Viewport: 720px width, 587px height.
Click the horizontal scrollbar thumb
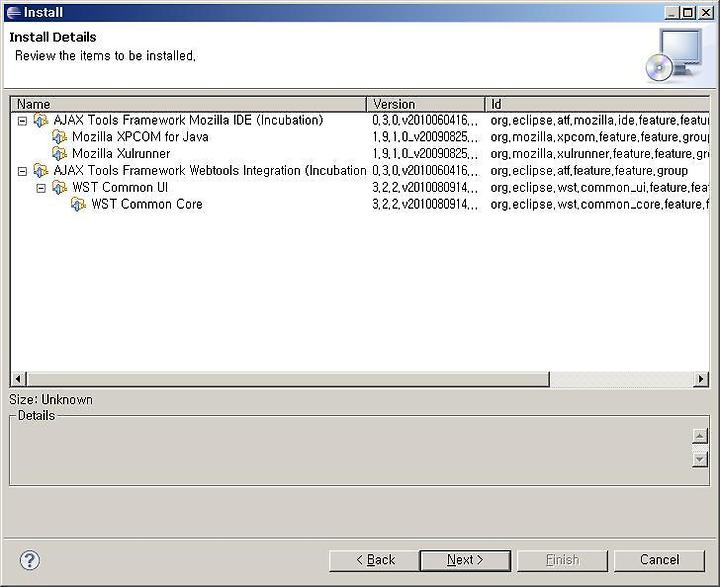click(288, 379)
